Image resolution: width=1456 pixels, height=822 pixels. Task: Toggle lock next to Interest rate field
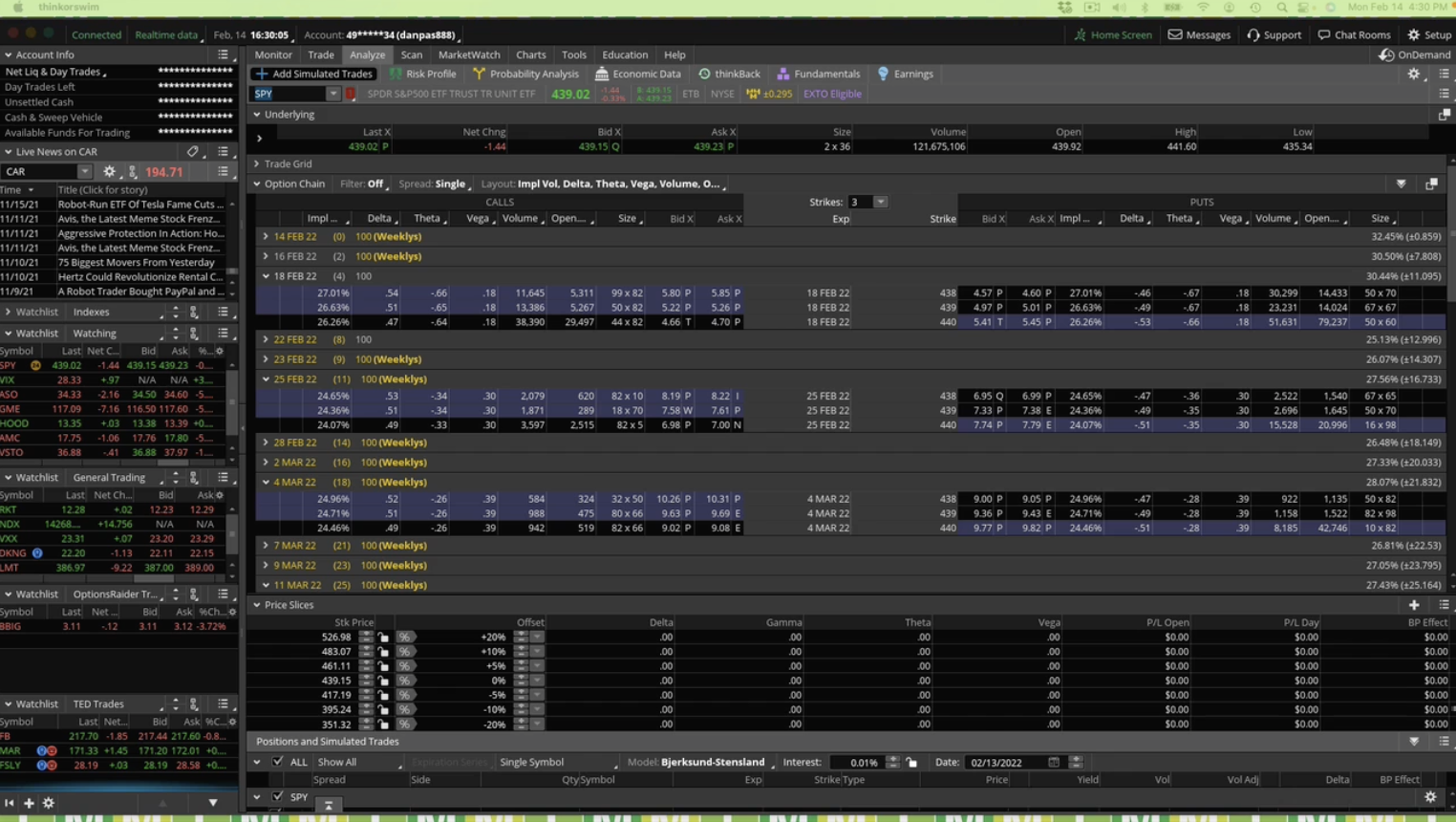(911, 762)
